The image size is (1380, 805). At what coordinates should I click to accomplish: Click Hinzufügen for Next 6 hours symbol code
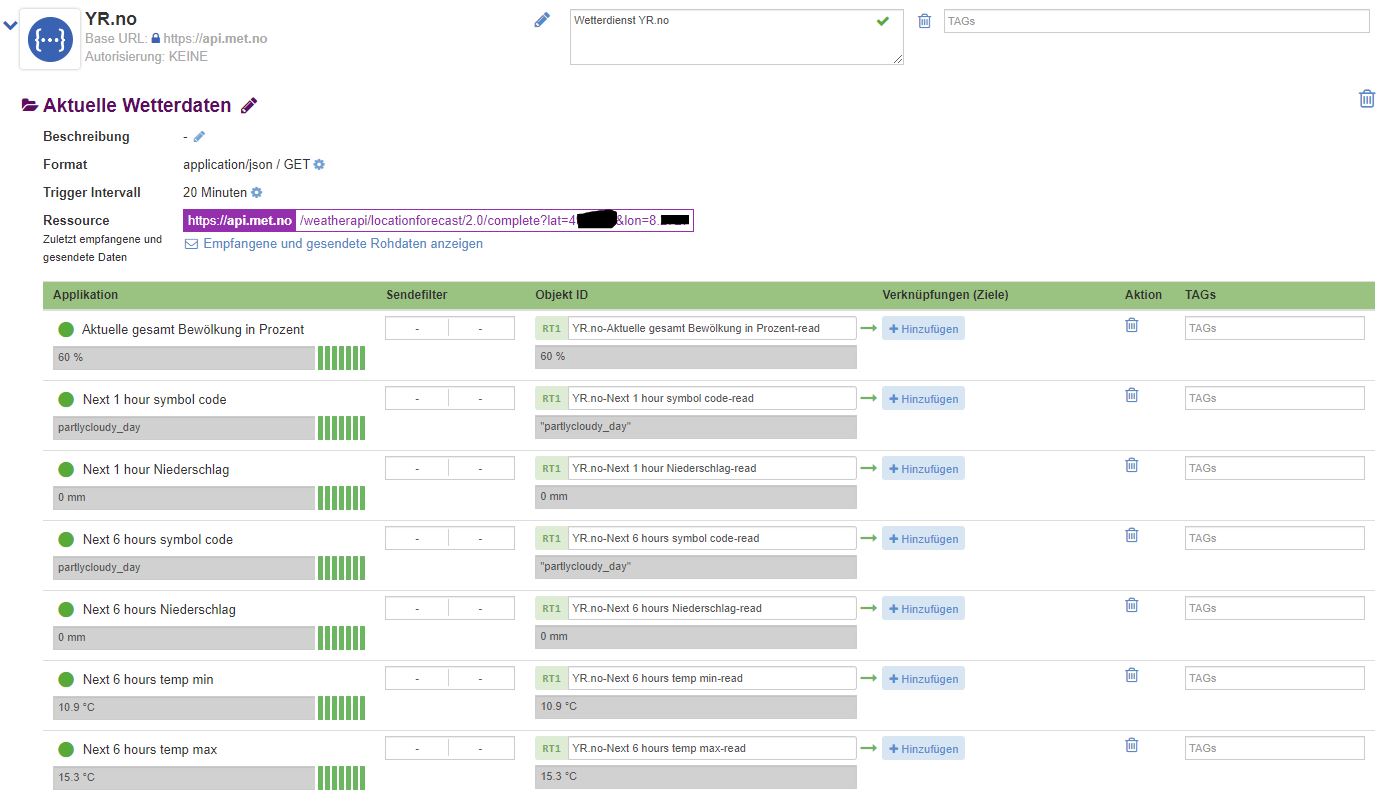[923, 539]
